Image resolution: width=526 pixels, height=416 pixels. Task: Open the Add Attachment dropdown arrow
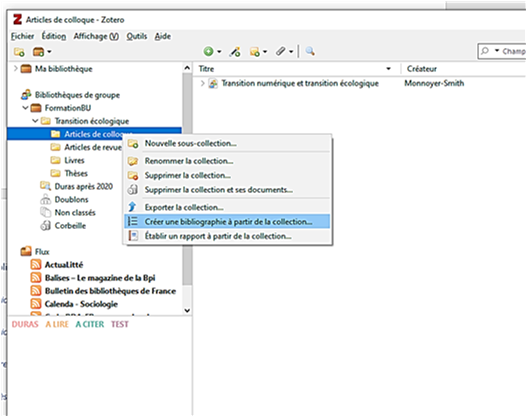pyautogui.click(x=291, y=52)
